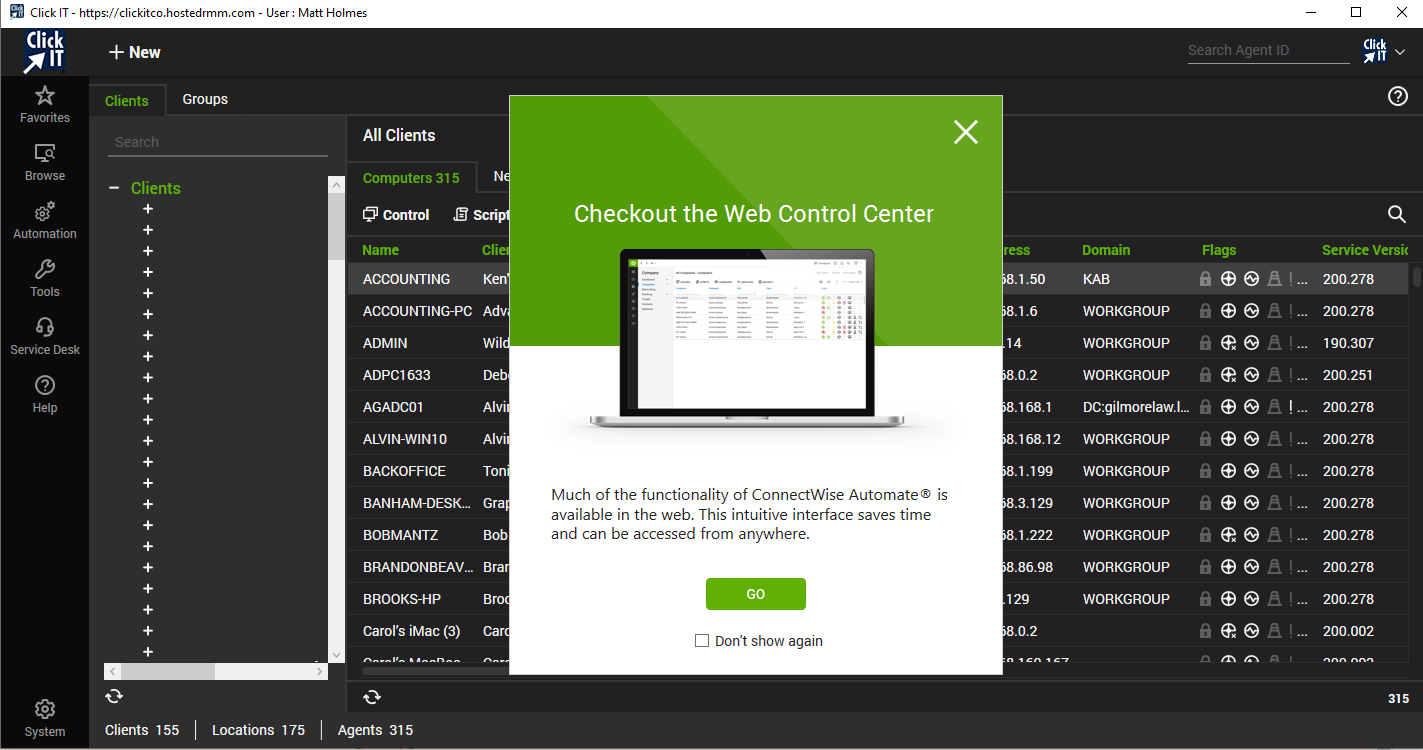Click the laptop preview image in the popup
The width and height of the screenshot is (1423, 750).
pyautogui.click(x=746, y=338)
